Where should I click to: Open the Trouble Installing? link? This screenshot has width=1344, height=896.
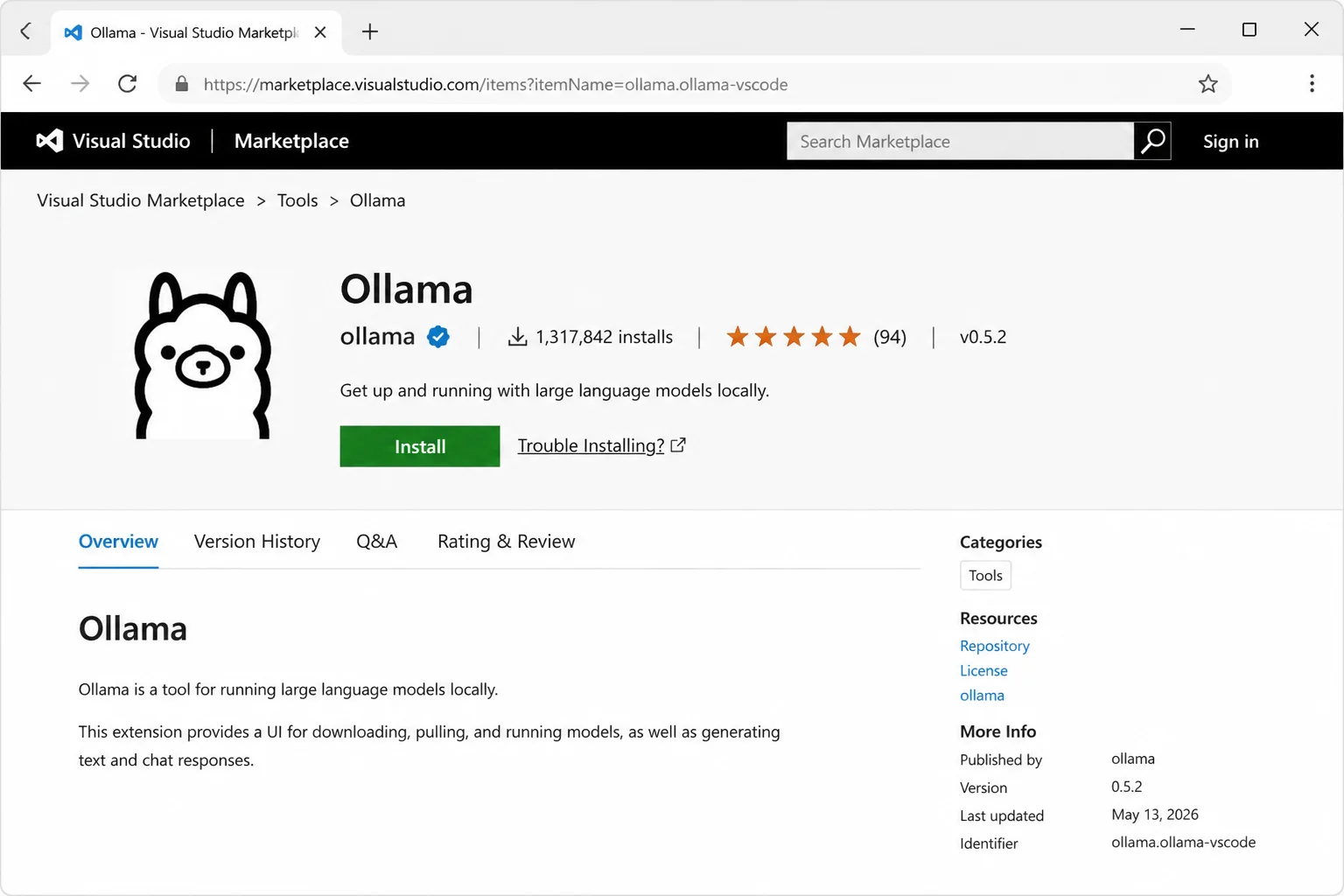click(591, 445)
